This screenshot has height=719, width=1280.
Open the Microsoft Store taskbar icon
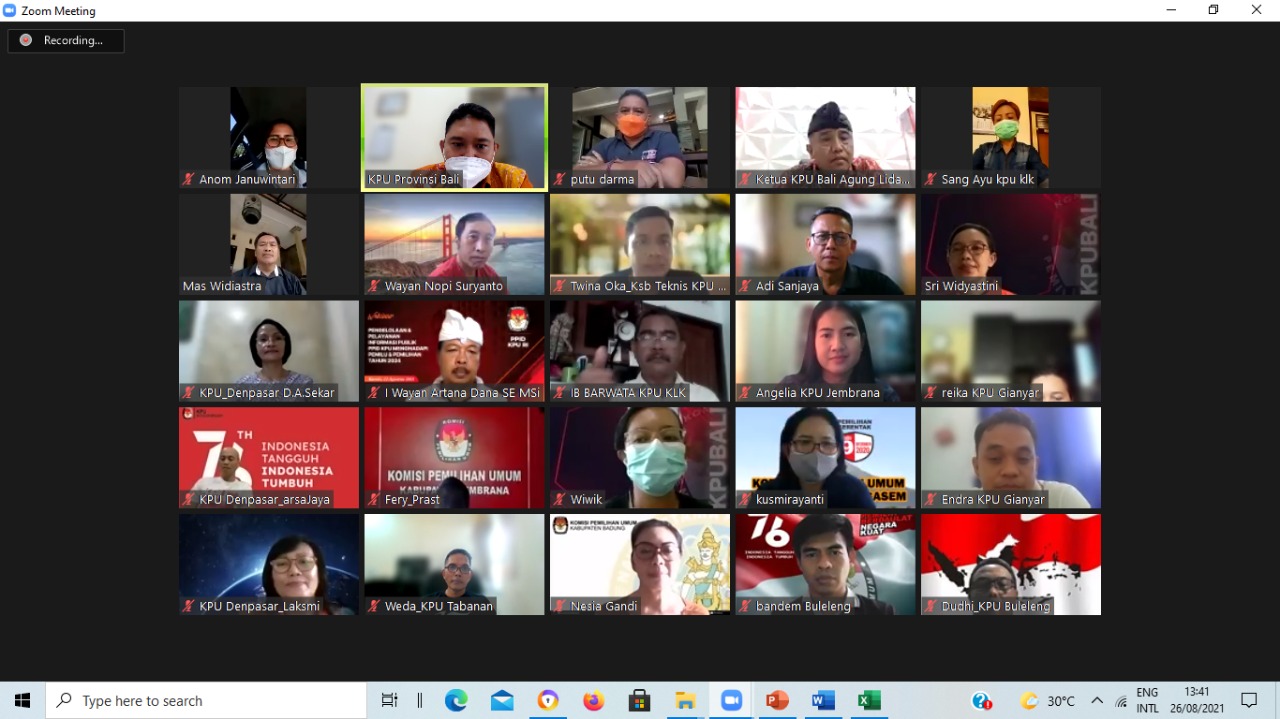click(x=639, y=701)
